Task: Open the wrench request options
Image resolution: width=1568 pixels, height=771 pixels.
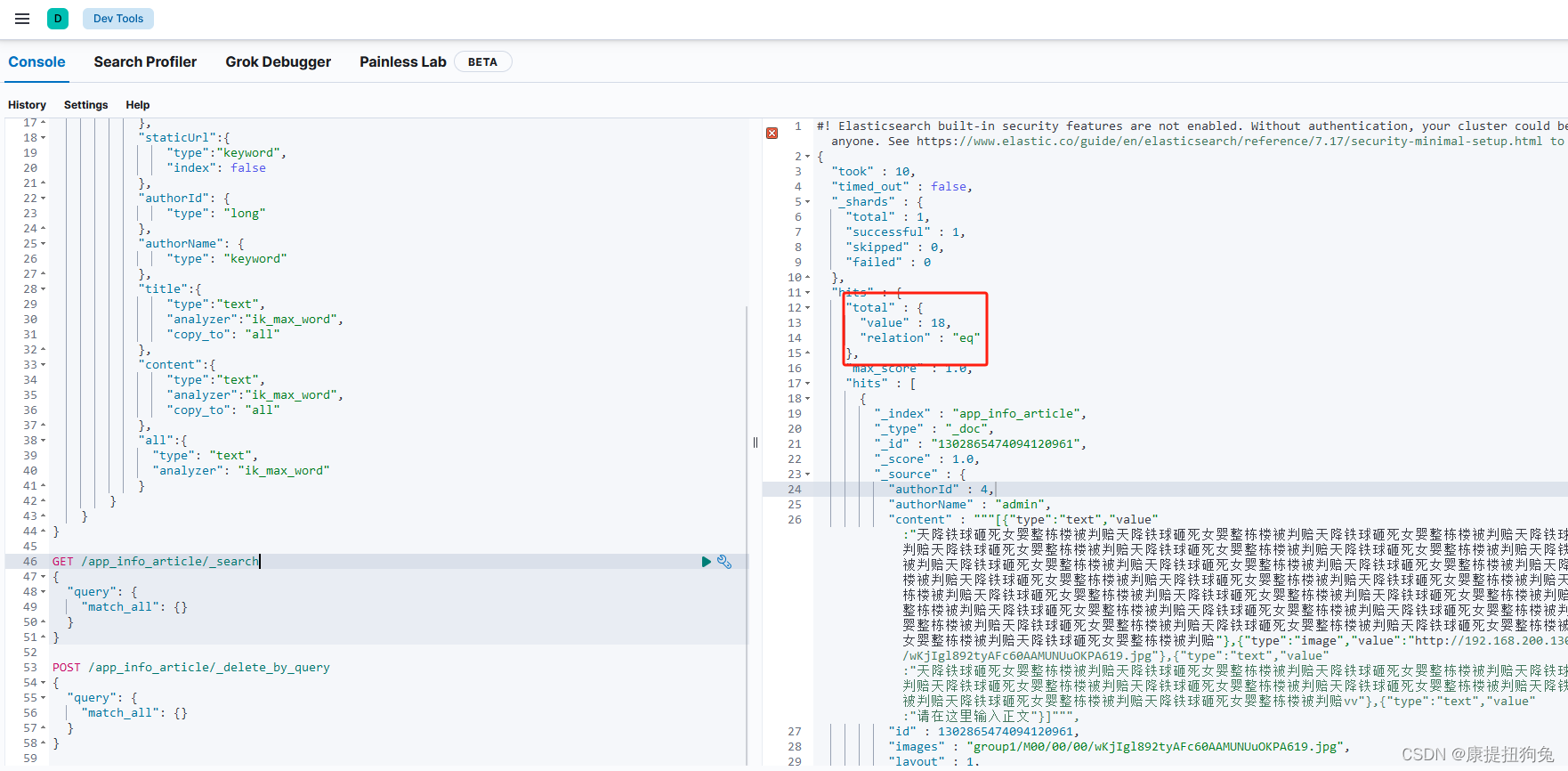Action: [x=724, y=562]
